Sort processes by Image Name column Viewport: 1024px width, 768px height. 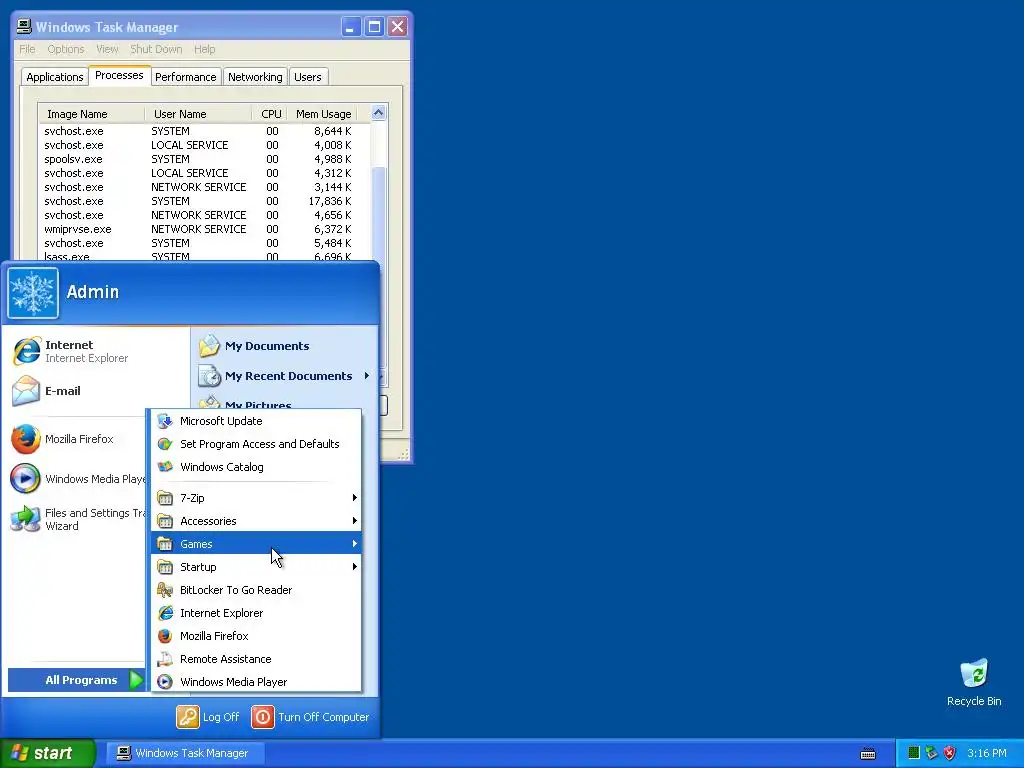(x=91, y=114)
